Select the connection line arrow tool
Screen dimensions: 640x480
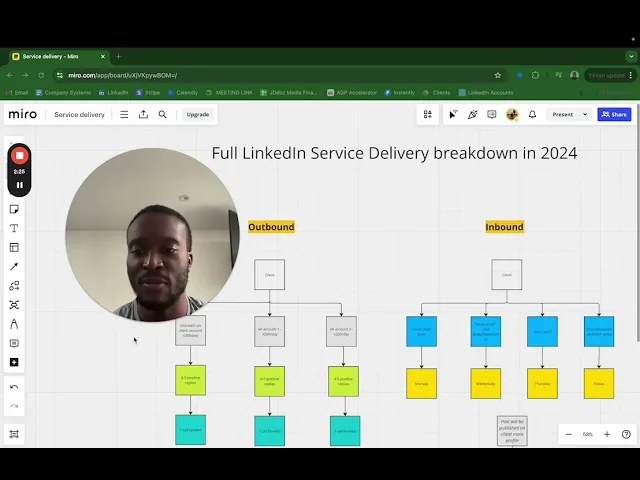point(14,267)
